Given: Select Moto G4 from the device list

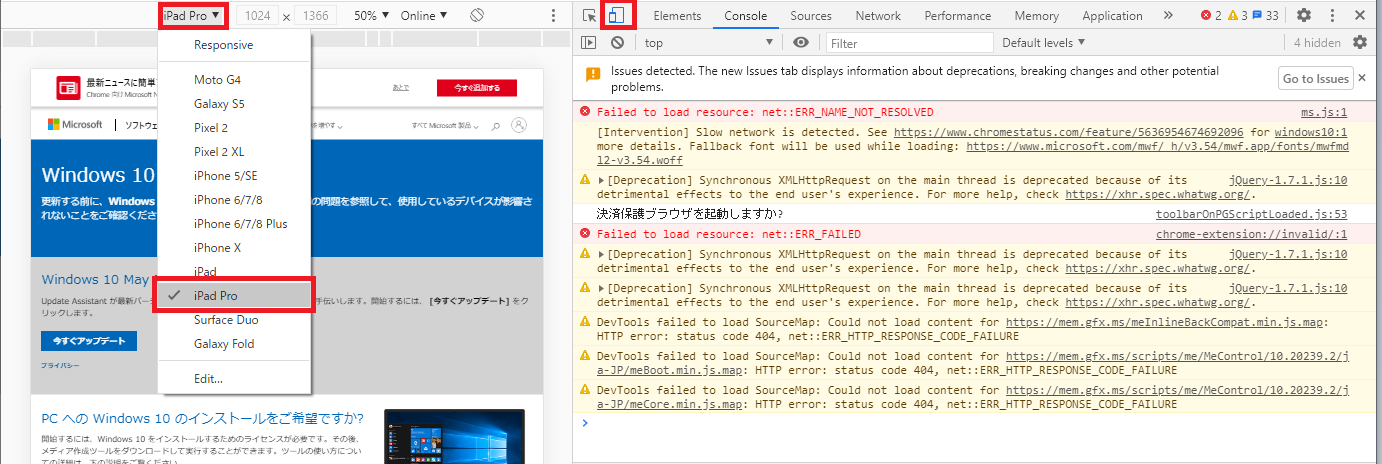Looking at the screenshot, I should click(x=235, y=80).
